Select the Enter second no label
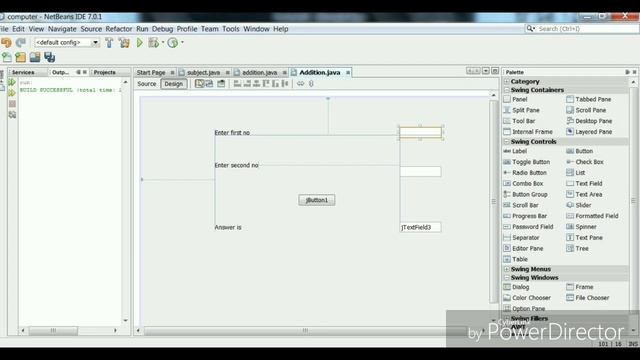Screen dimensions: 640x360 point(236,165)
